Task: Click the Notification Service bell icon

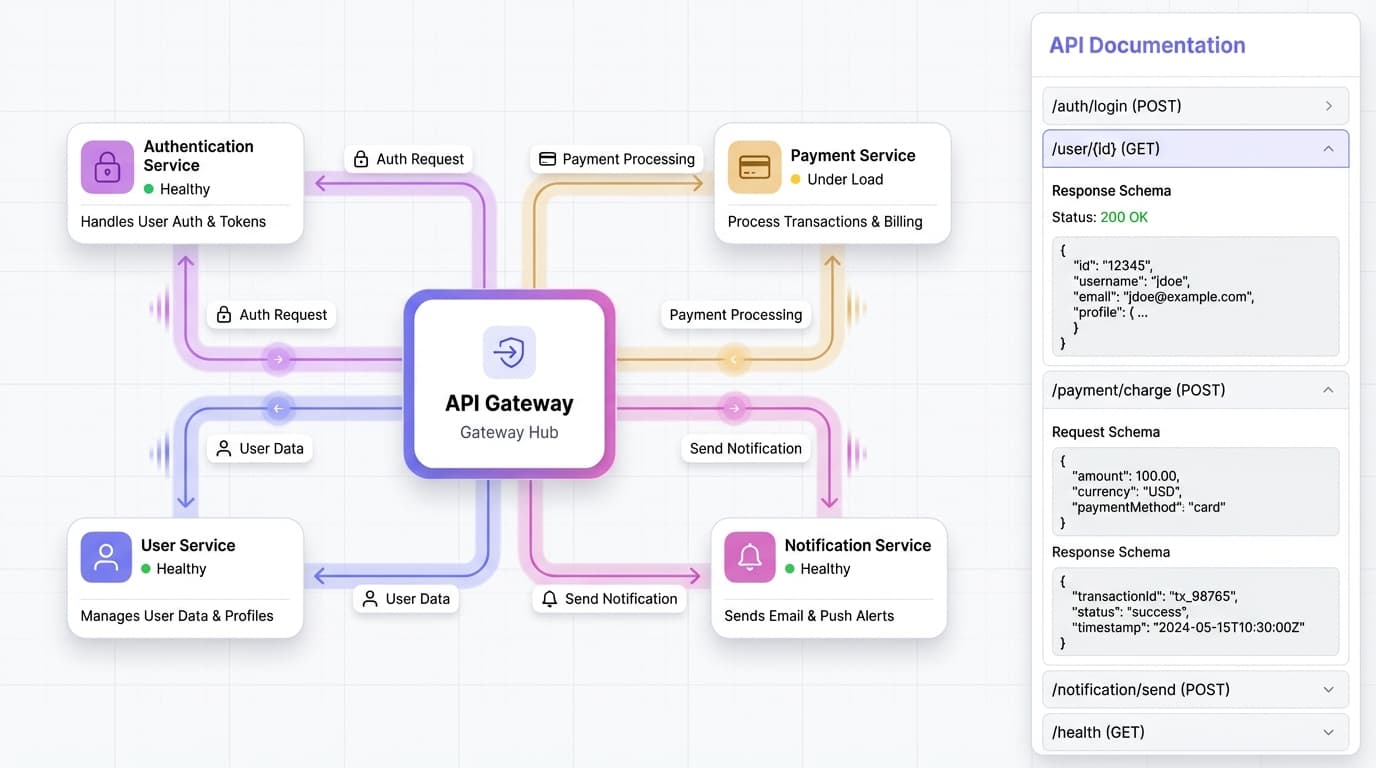Action: coord(750,557)
